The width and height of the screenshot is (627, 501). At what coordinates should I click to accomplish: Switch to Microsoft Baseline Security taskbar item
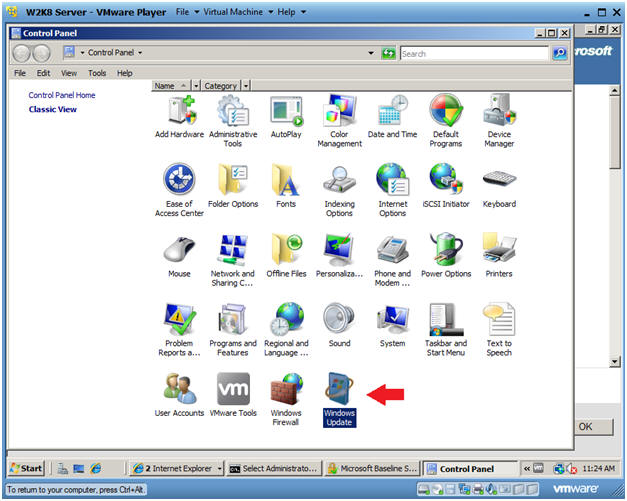click(x=372, y=468)
